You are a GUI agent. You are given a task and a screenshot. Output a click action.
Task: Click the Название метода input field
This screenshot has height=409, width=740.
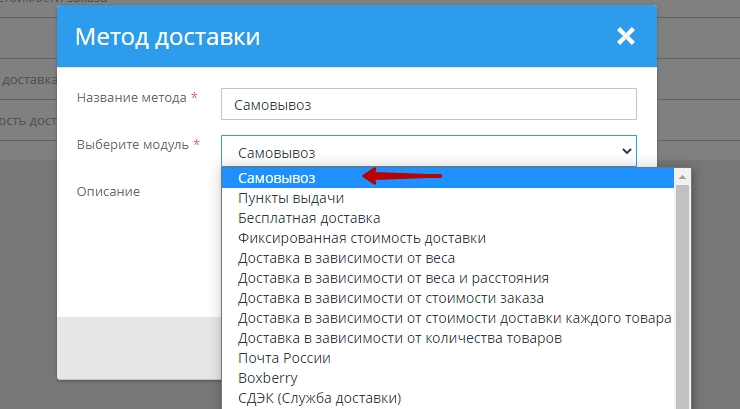point(428,104)
